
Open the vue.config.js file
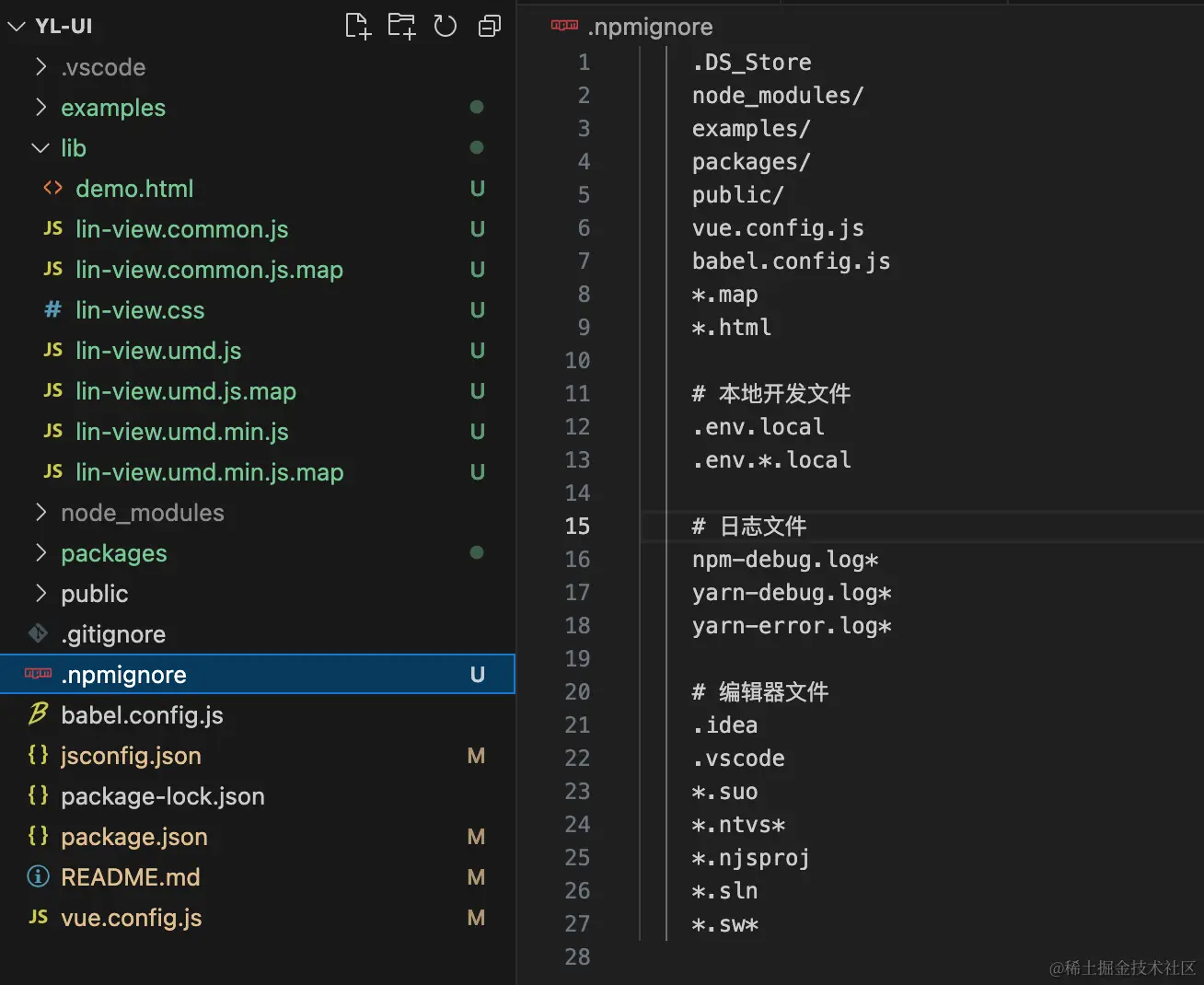132,918
